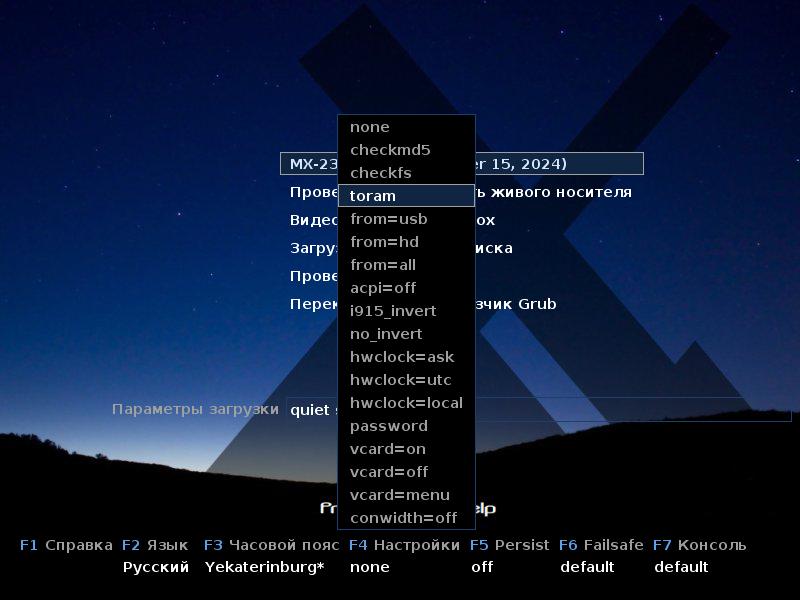Open the F3 Часовой пояс timezone menu
Screen dimensions: 800x600
click(x=271, y=545)
